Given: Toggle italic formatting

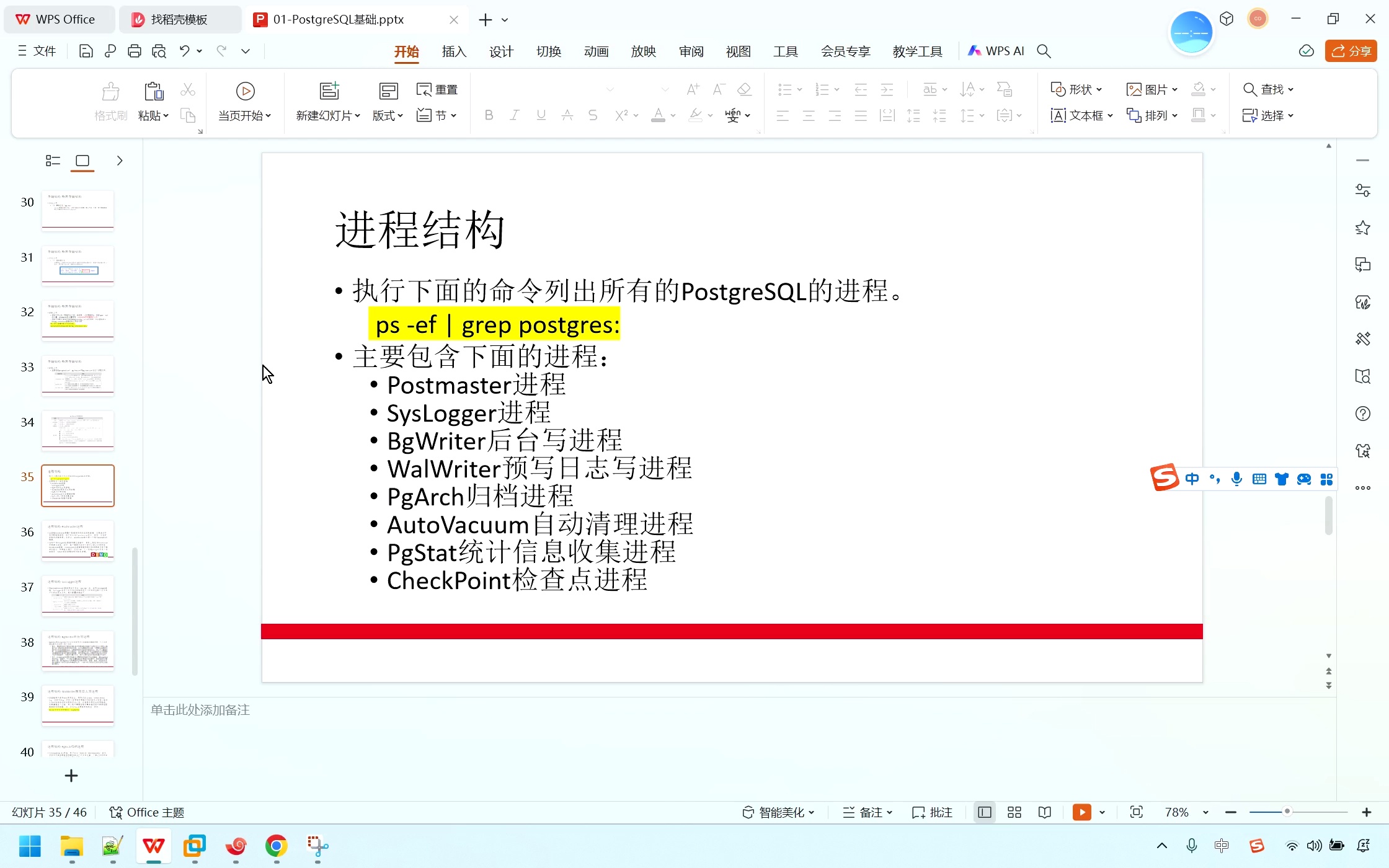Looking at the screenshot, I should click(515, 115).
